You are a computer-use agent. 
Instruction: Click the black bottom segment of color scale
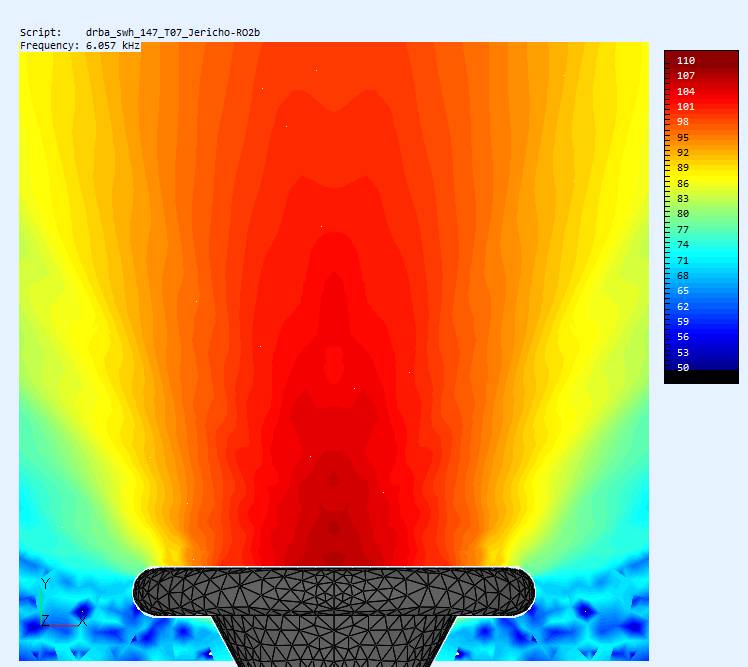click(701, 377)
